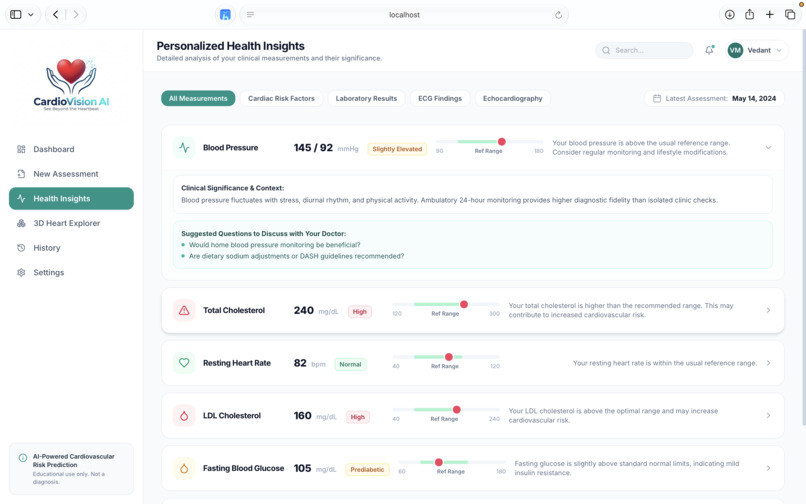806x504 pixels.
Task: Click the Health Insights pulse icon
Action: (x=21, y=199)
